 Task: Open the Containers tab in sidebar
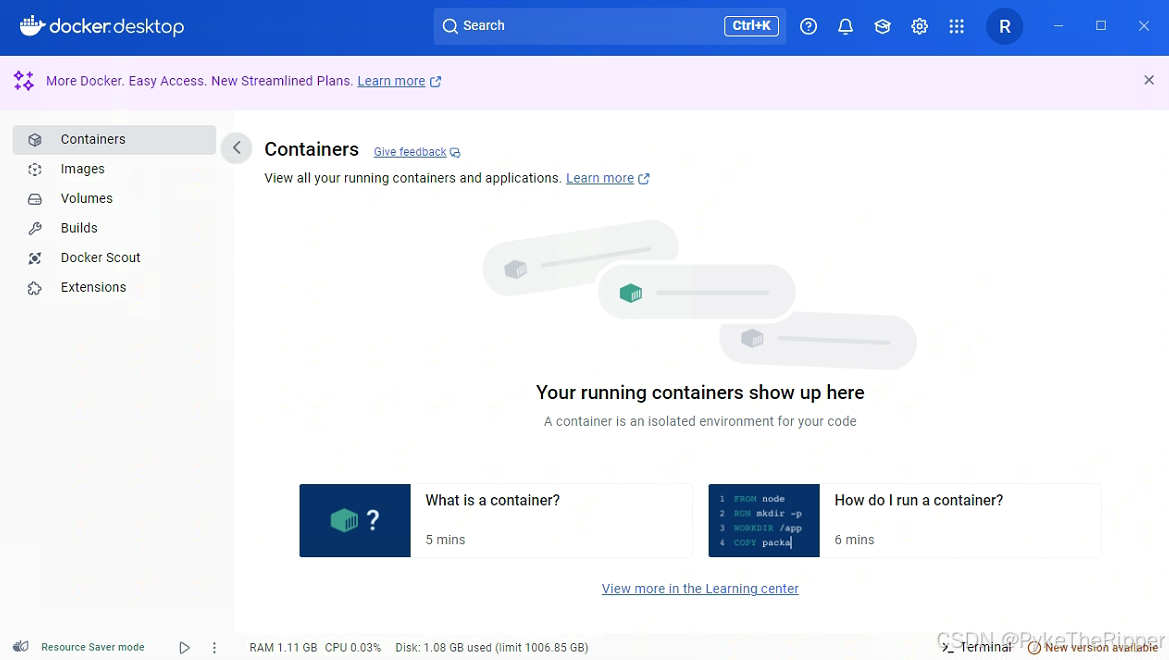click(114, 139)
